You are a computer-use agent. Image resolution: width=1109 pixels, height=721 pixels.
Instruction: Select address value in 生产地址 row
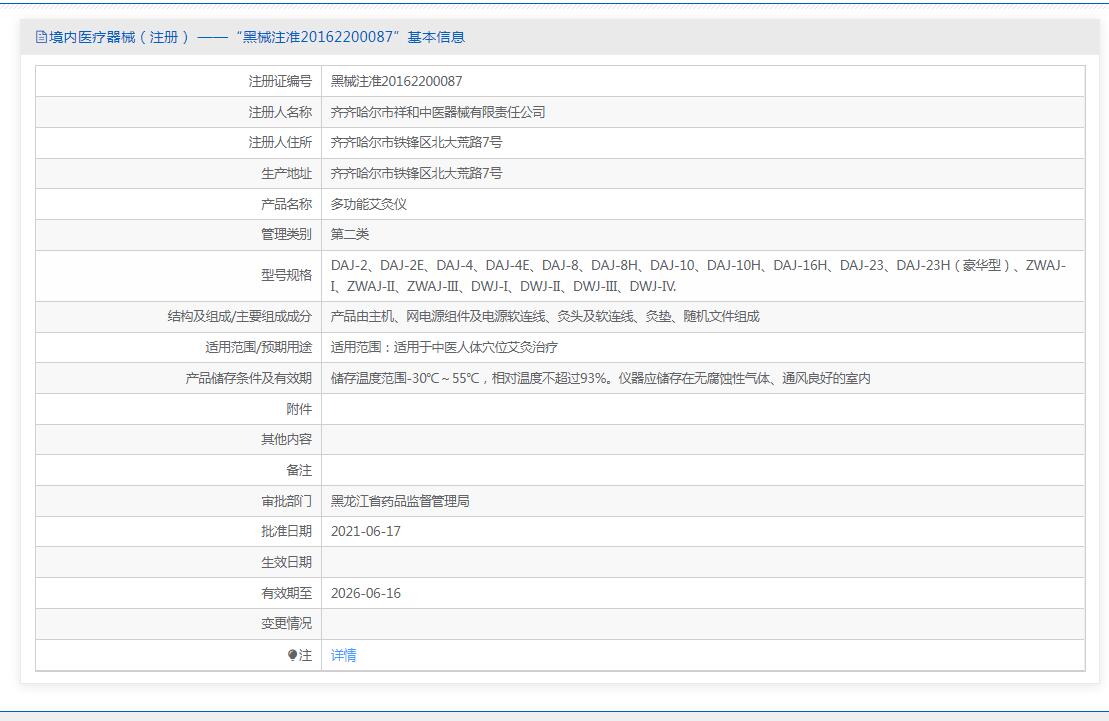click(416, 173)
